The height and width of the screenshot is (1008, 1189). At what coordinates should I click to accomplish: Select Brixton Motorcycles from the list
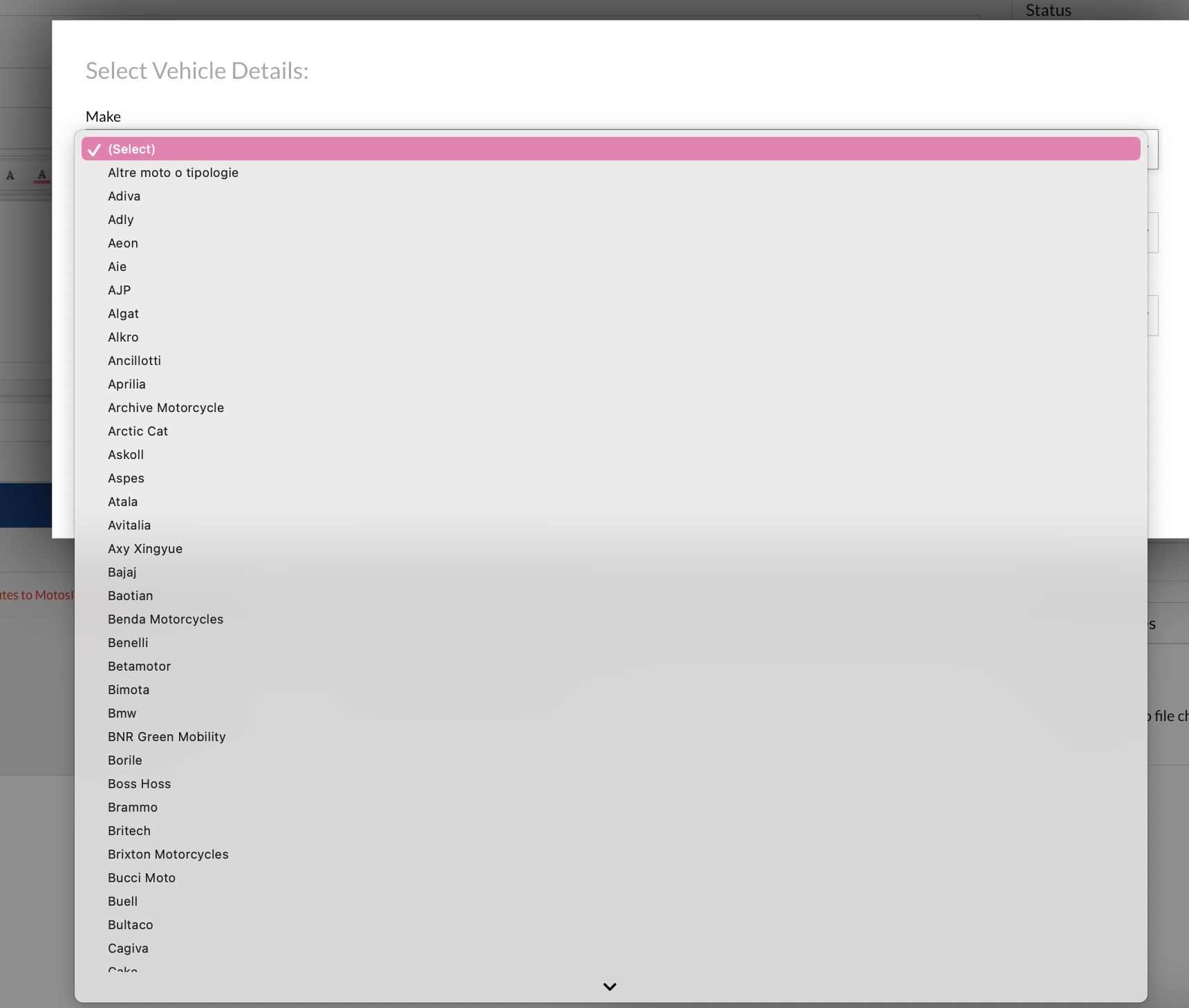(168, 854)
